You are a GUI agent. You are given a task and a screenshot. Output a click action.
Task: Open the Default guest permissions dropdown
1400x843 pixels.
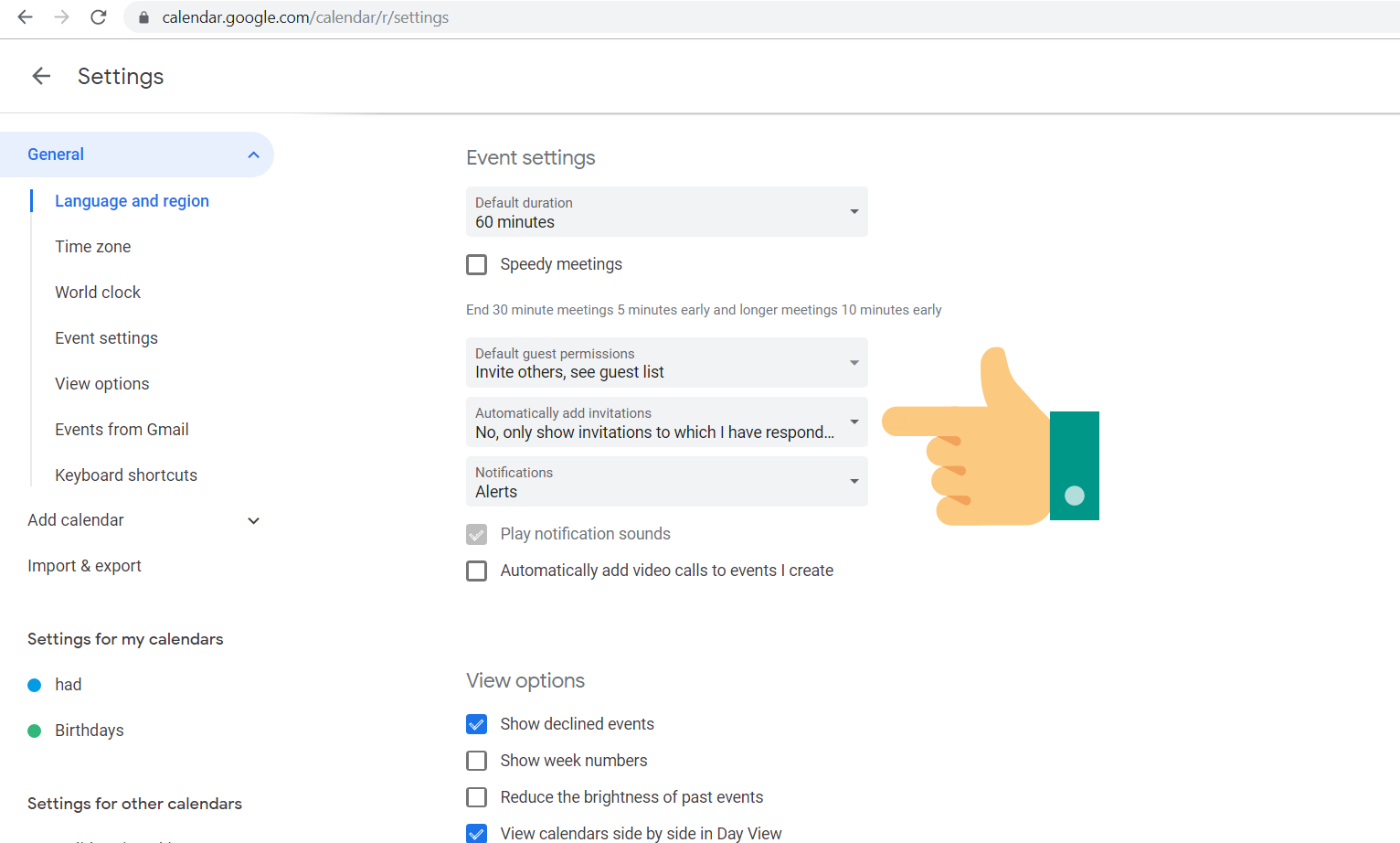(x=666, y=363)
